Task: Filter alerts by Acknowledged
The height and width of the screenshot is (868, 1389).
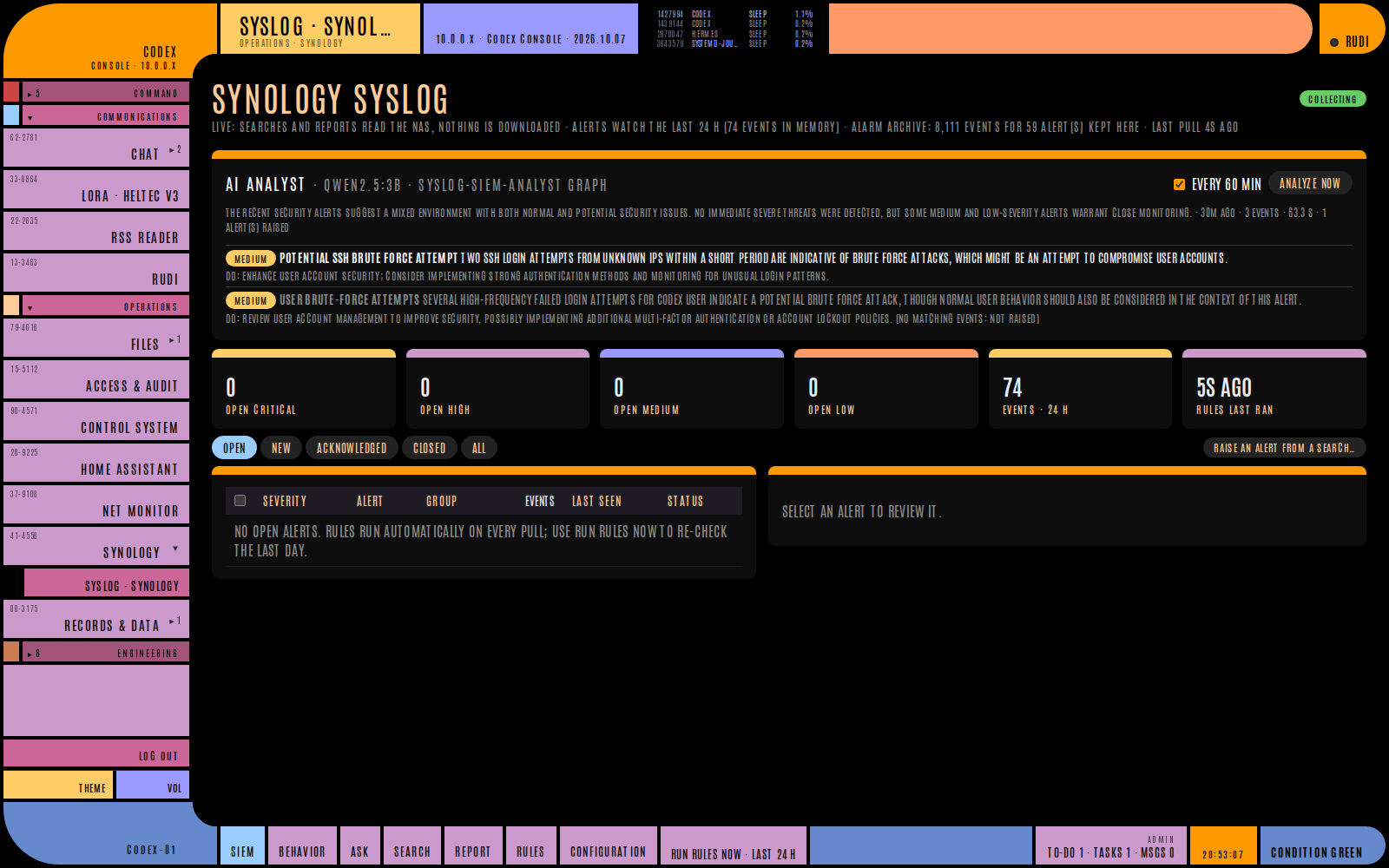Action: (352, 448)
